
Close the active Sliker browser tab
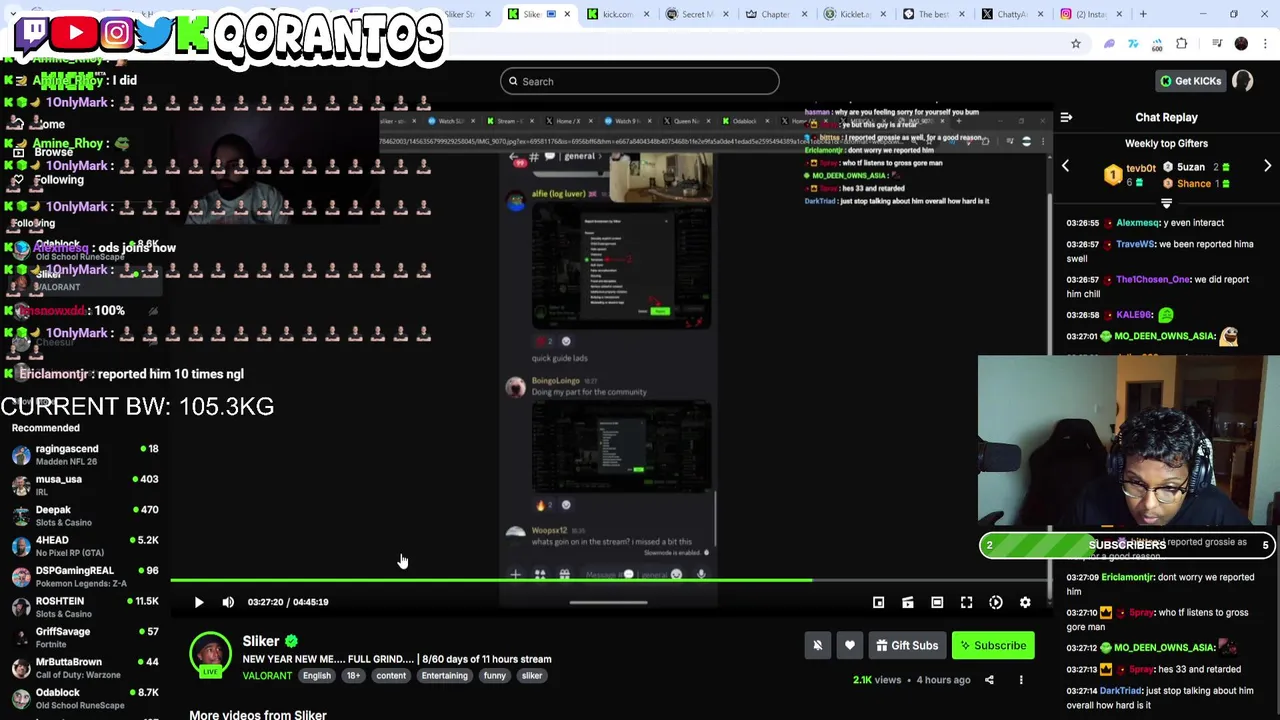[567, 14]
